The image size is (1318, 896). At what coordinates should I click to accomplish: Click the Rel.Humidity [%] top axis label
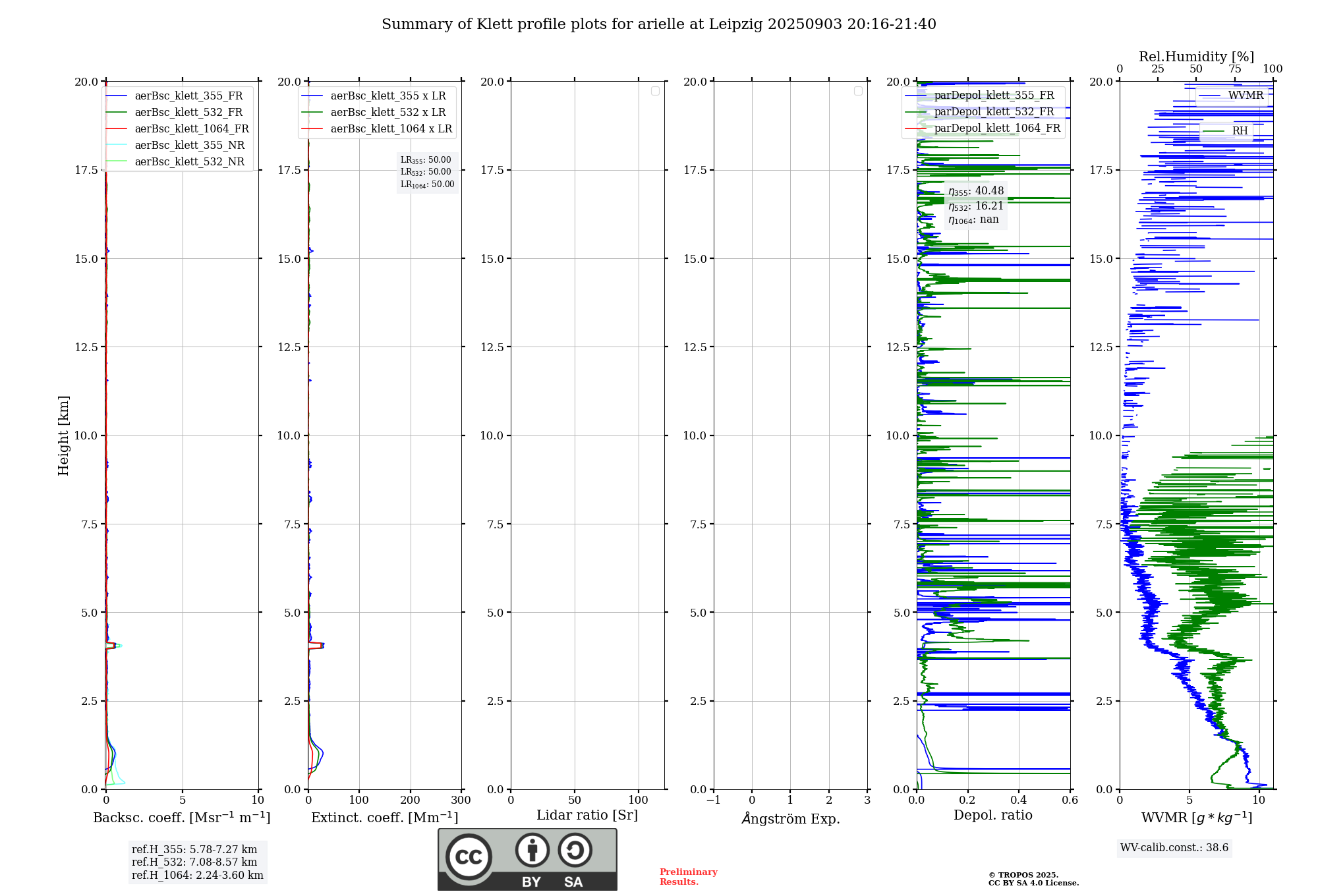click(1195, 57)
